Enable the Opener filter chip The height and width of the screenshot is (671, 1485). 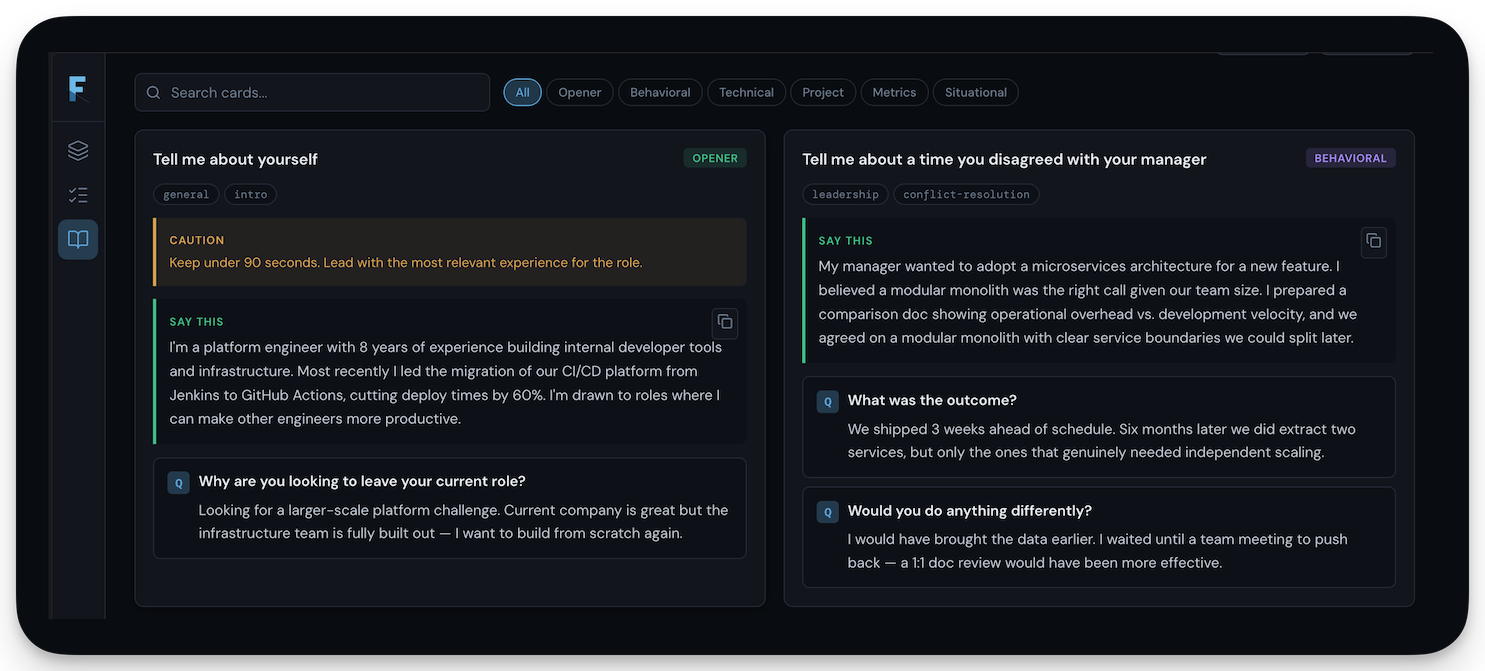point(580,93)
